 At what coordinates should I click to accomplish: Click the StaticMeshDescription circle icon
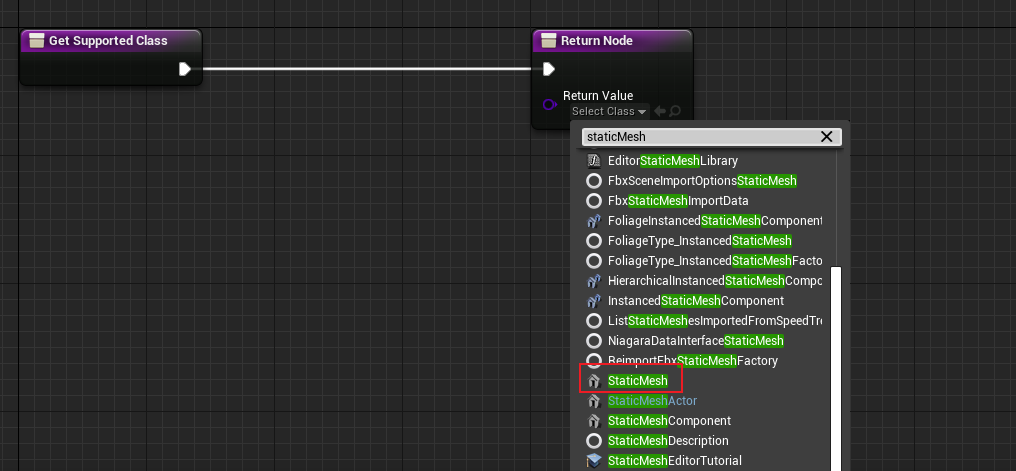pyautogui.click(x=594, y=441)
